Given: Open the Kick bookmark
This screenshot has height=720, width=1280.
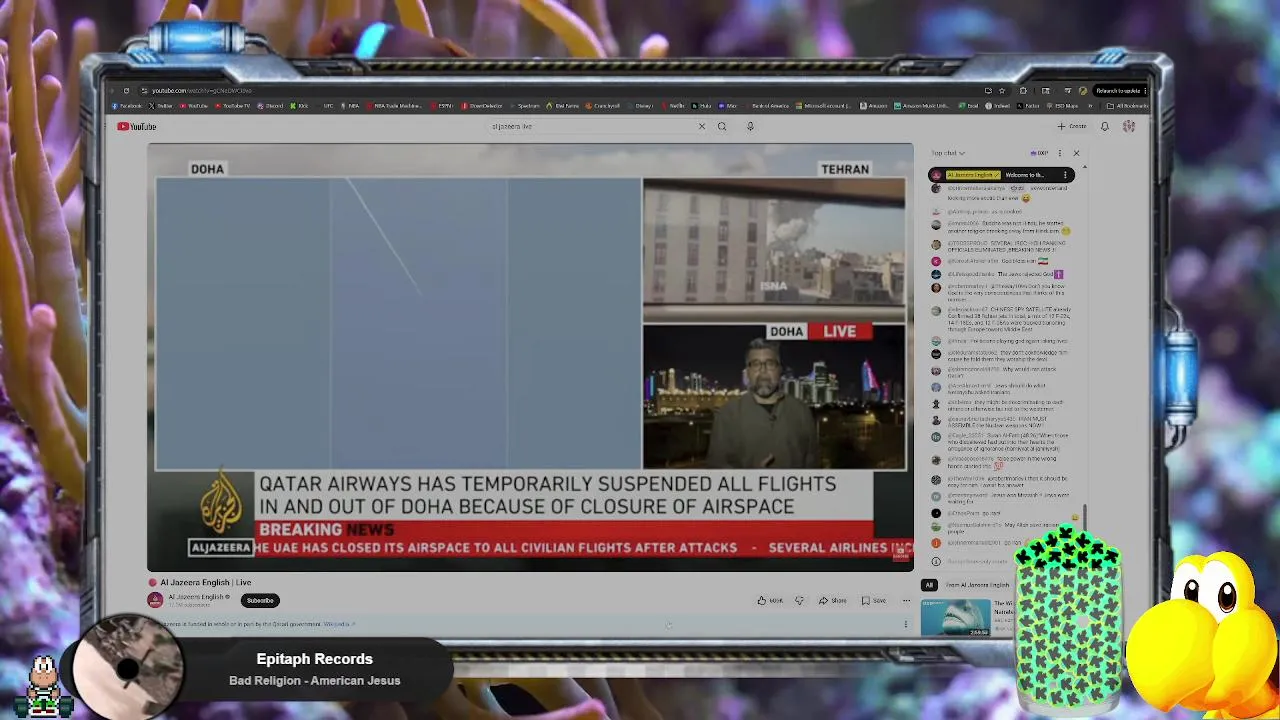Looking at the screenshot, I should point(298,106).
